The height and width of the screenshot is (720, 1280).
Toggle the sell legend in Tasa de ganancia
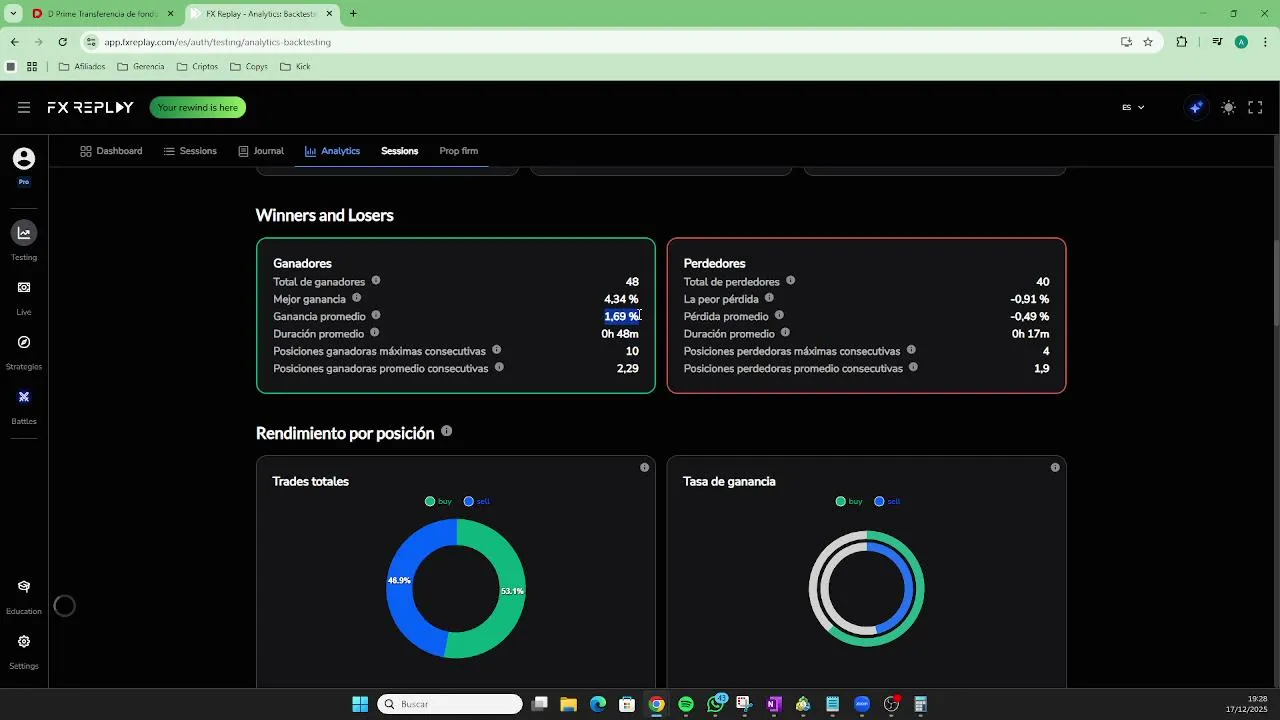point(888,501)
